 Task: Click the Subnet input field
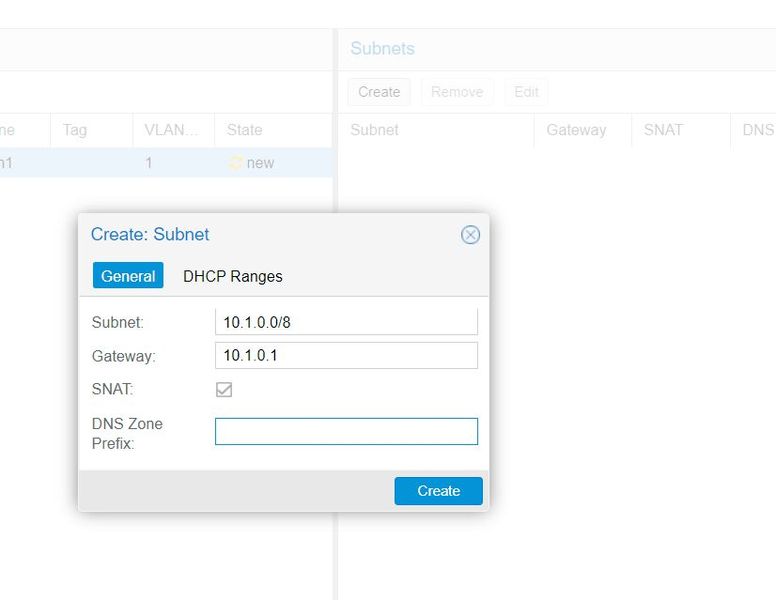(346, 322)
